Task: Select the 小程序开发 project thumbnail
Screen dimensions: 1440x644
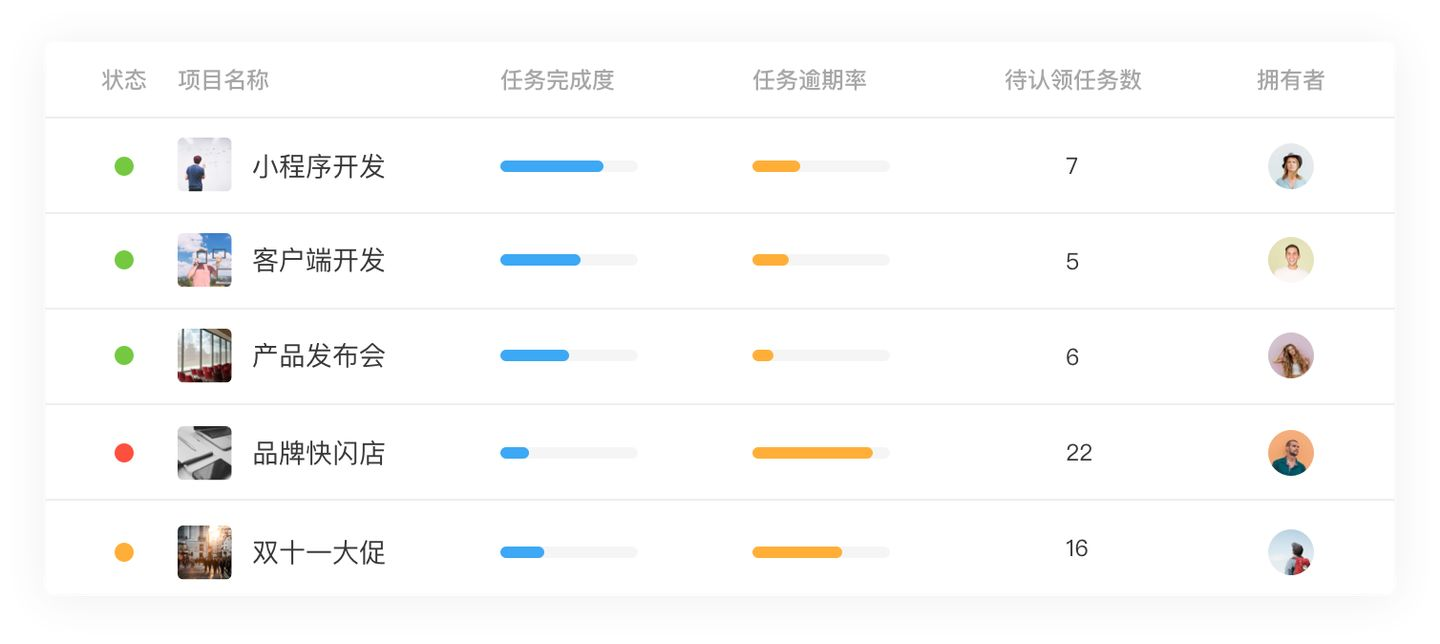Action: tap(204, 165)
